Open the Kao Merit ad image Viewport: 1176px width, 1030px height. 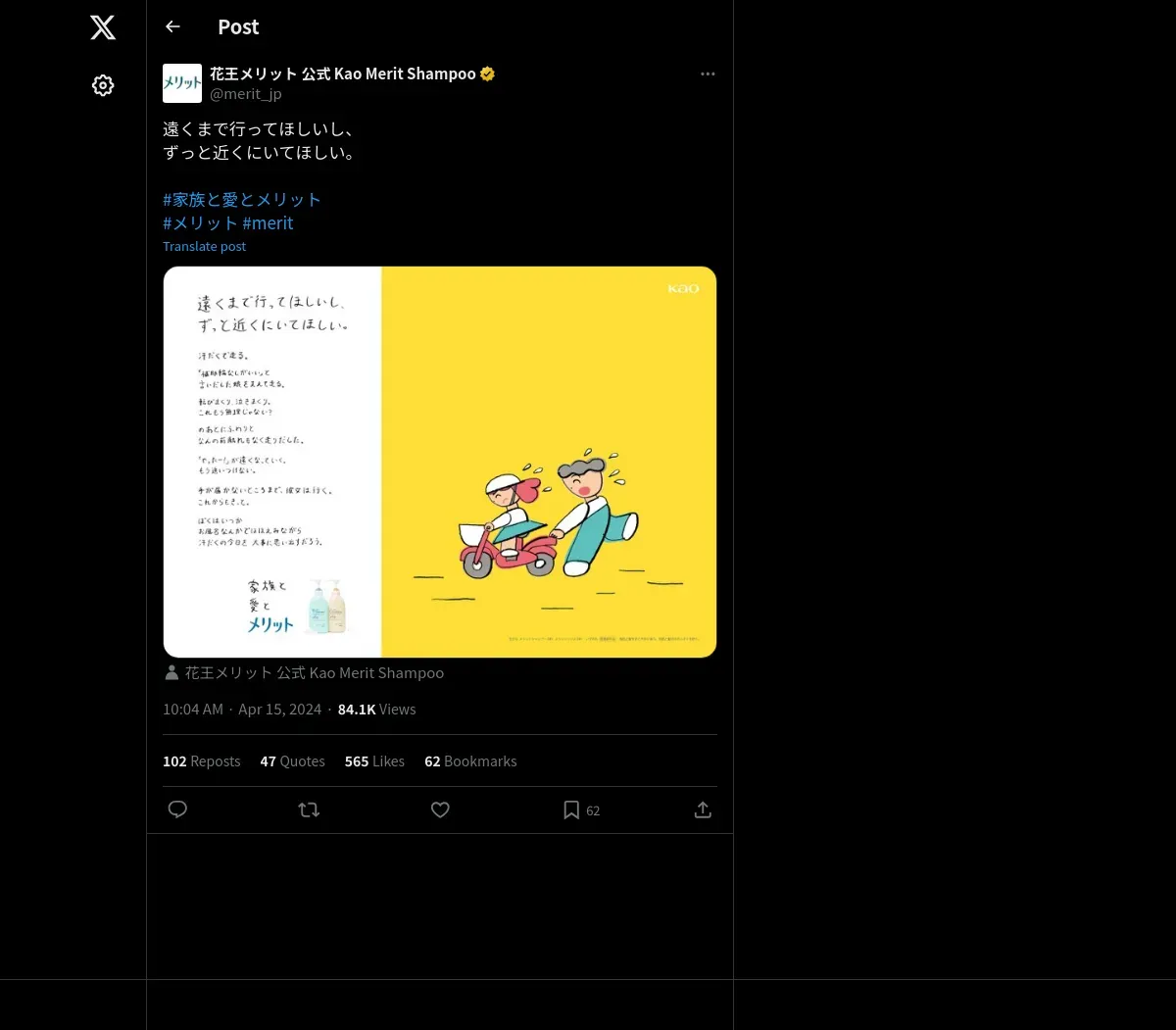tap(440, 462)
